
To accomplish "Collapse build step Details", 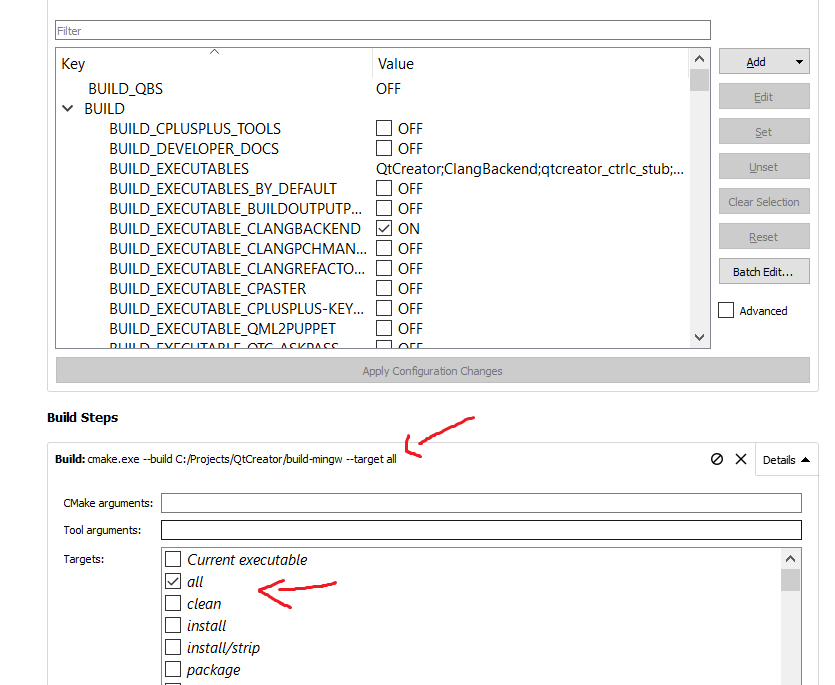I will click(786, 460).
